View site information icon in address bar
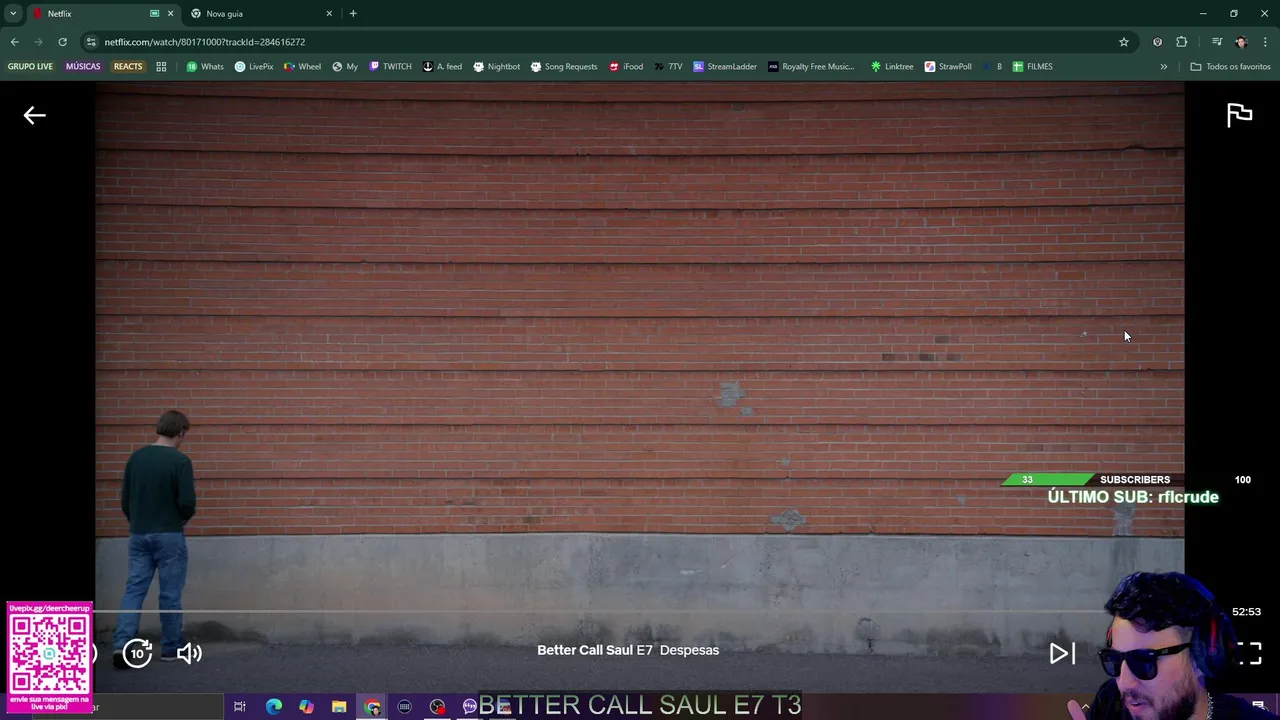This screenshot has width=1280, height=720. pyautogui.click(x=91, y=42)
